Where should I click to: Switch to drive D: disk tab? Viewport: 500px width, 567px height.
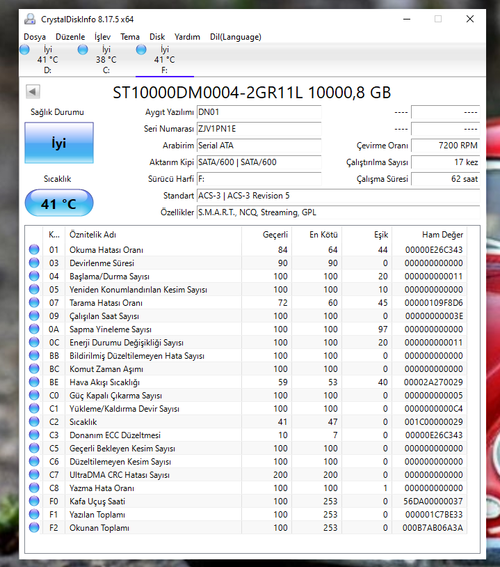(x=48, y=60)
